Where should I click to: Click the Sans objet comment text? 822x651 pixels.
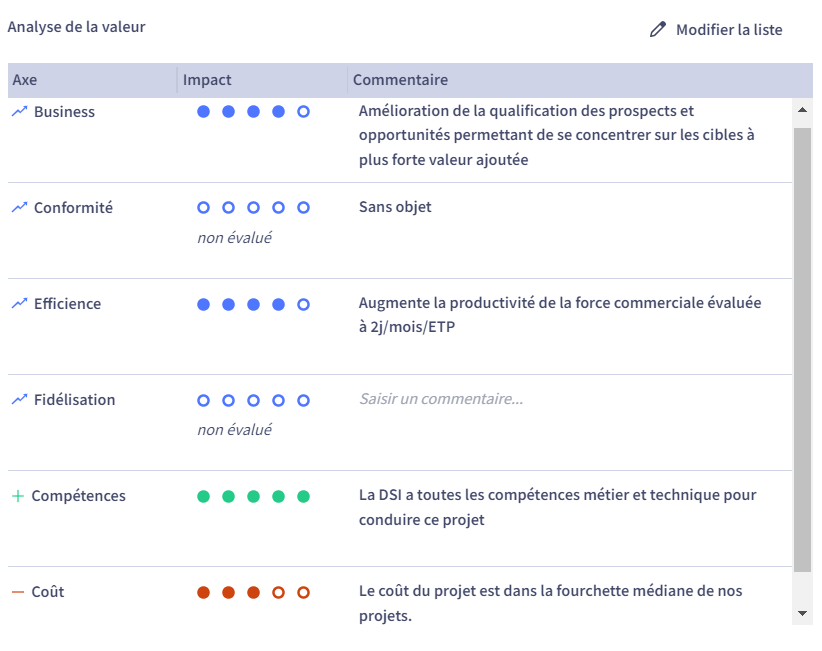[395, 207]
